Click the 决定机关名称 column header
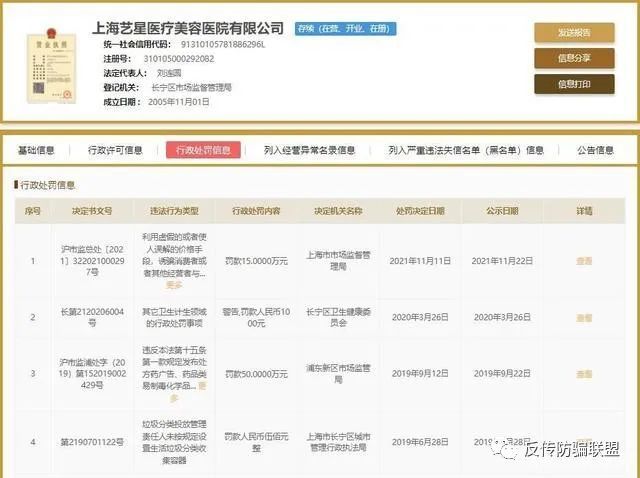 [338, 211]
